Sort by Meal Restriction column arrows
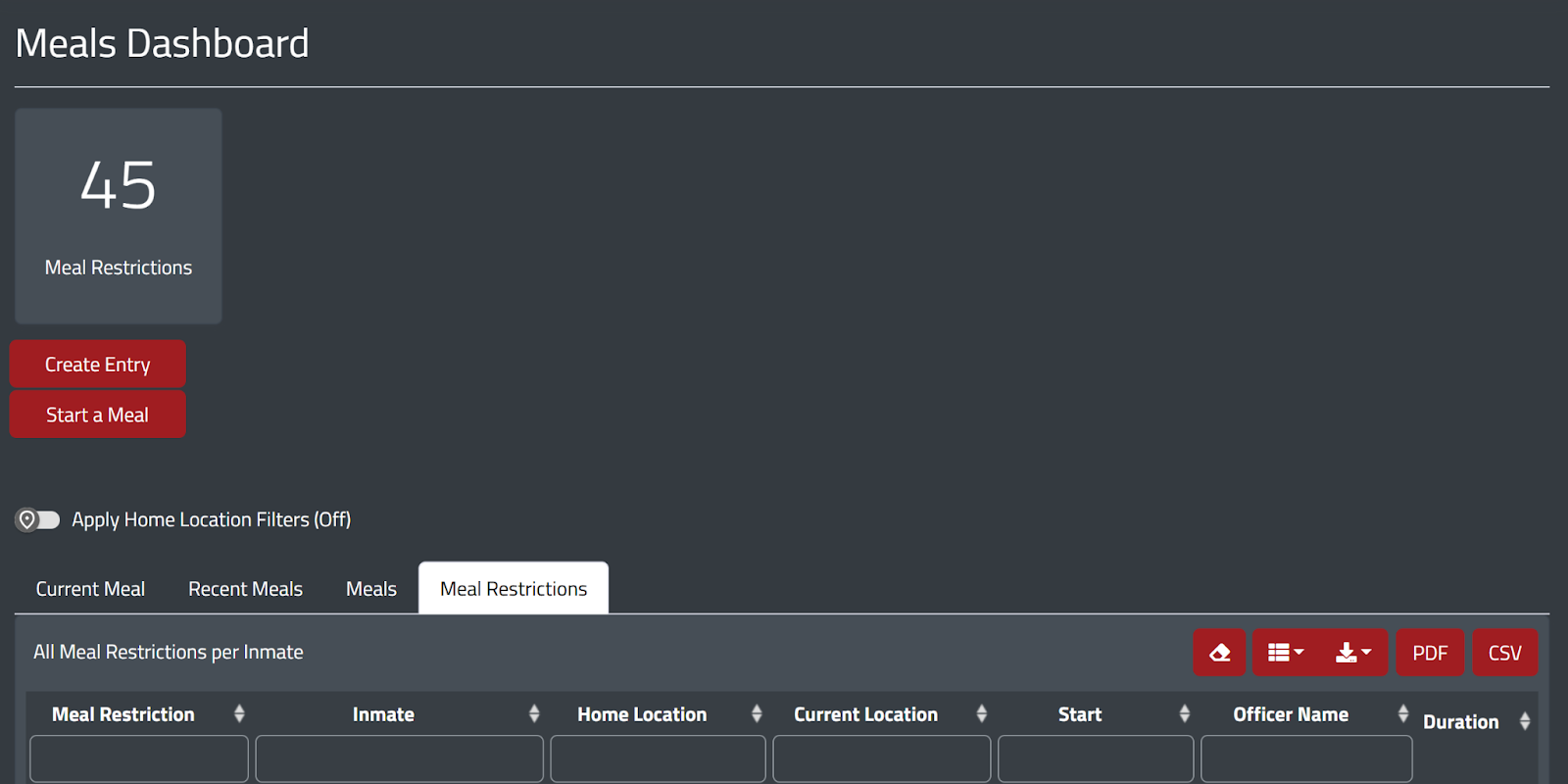Image resolution: width=1568 pixels, height=784 pixels. tap(239, 713)
